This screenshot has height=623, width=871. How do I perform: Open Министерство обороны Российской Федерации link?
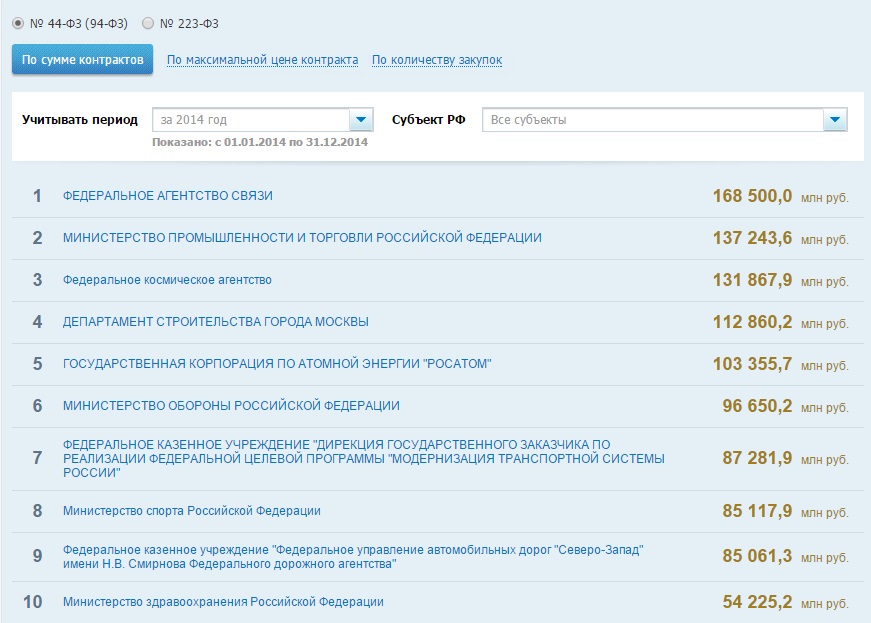(x=231, y=406)
